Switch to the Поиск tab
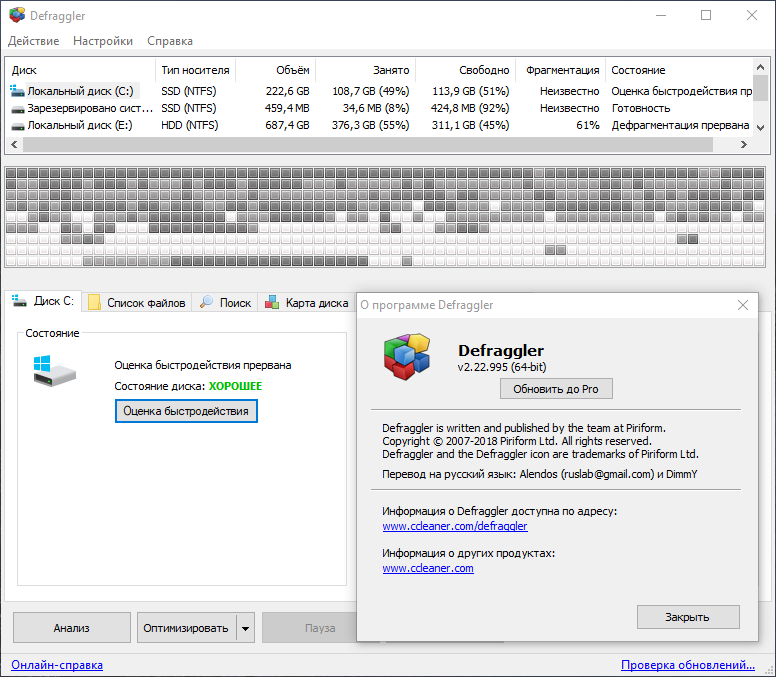 tap(226, 302)
